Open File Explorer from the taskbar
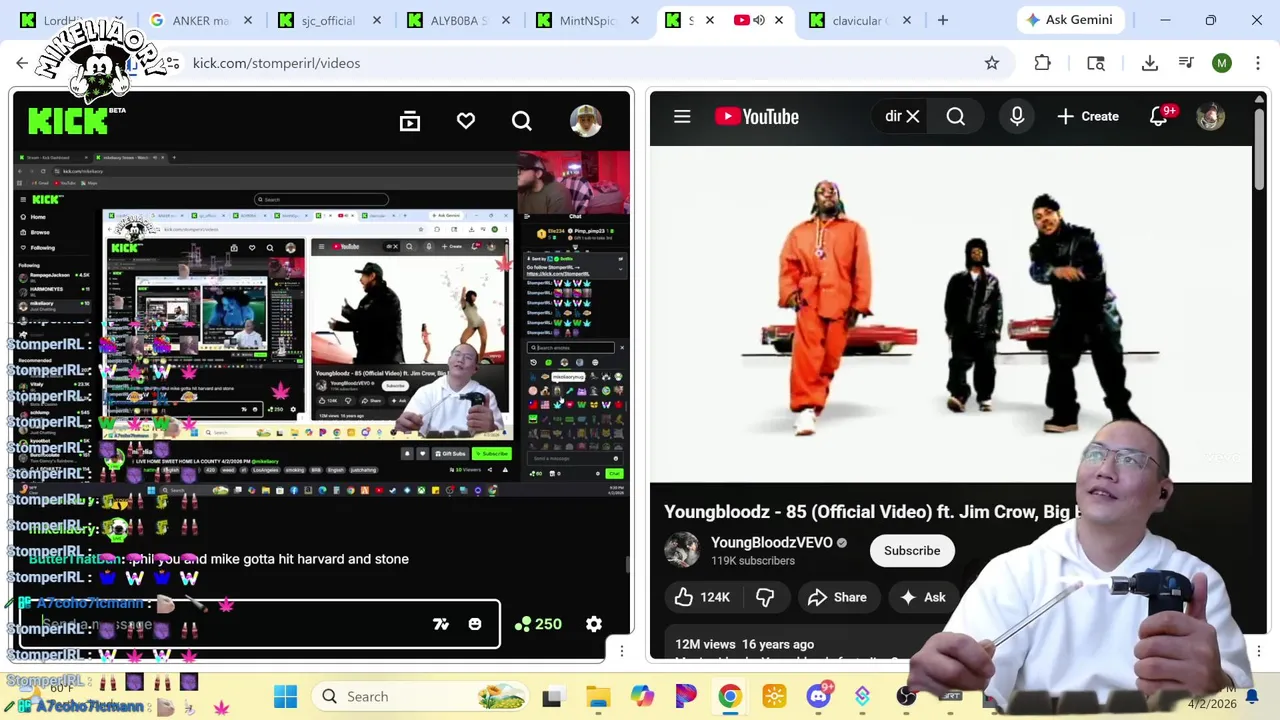1280x720 pixels. tap(598, 696)
